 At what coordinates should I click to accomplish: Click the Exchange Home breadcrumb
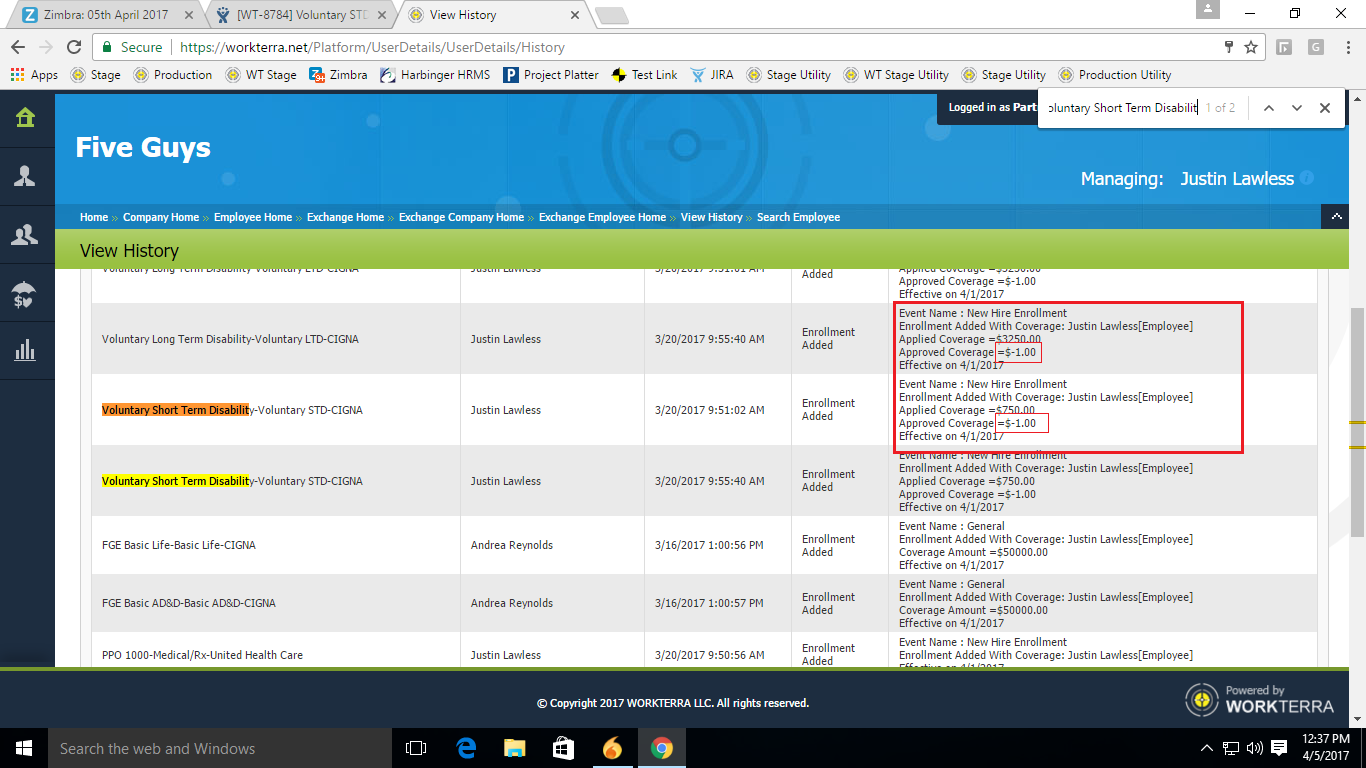[345, 217]
